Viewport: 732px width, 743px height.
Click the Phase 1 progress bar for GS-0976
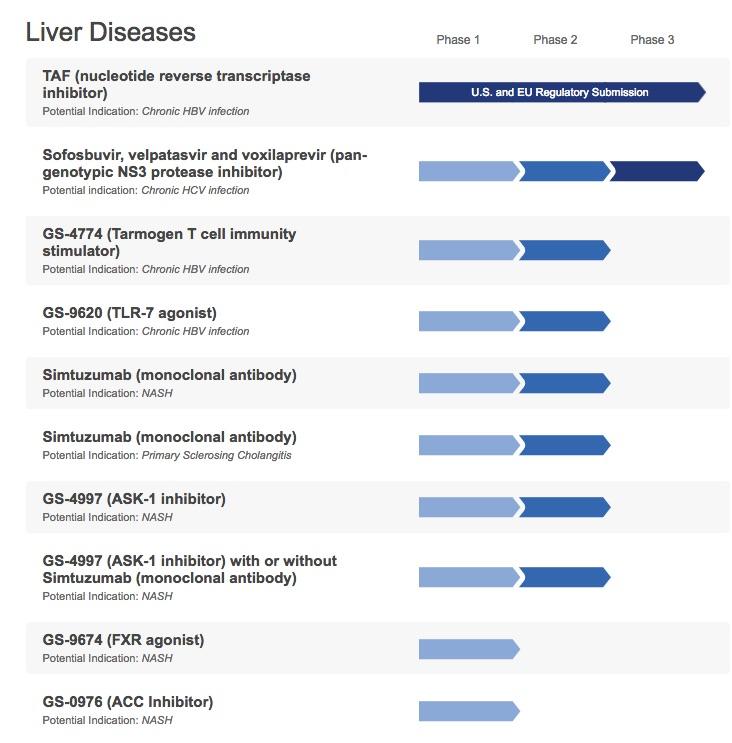467,711
